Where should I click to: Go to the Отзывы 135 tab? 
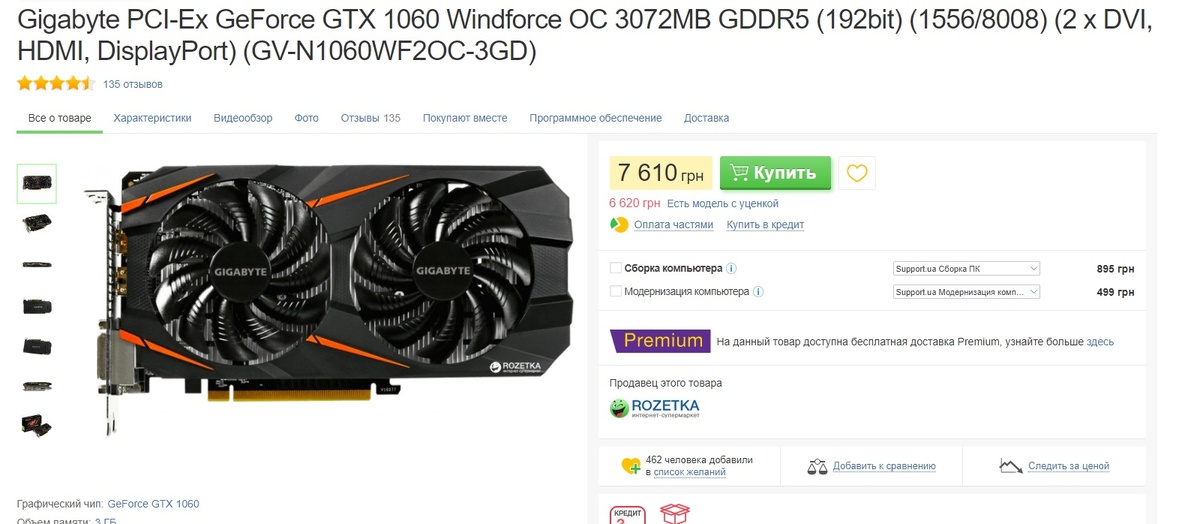point(370,118)
